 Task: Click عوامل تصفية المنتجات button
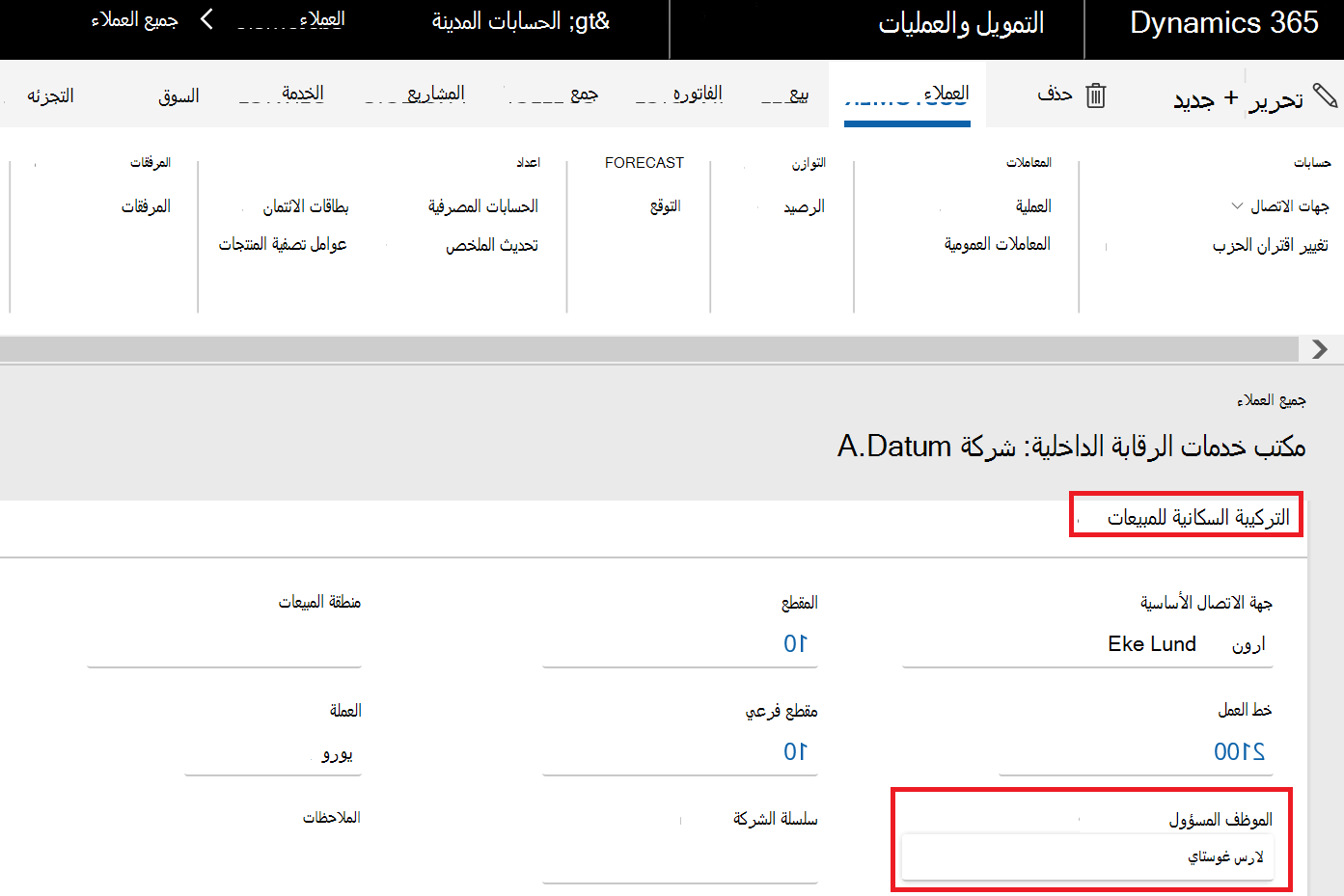pos(283,244)
